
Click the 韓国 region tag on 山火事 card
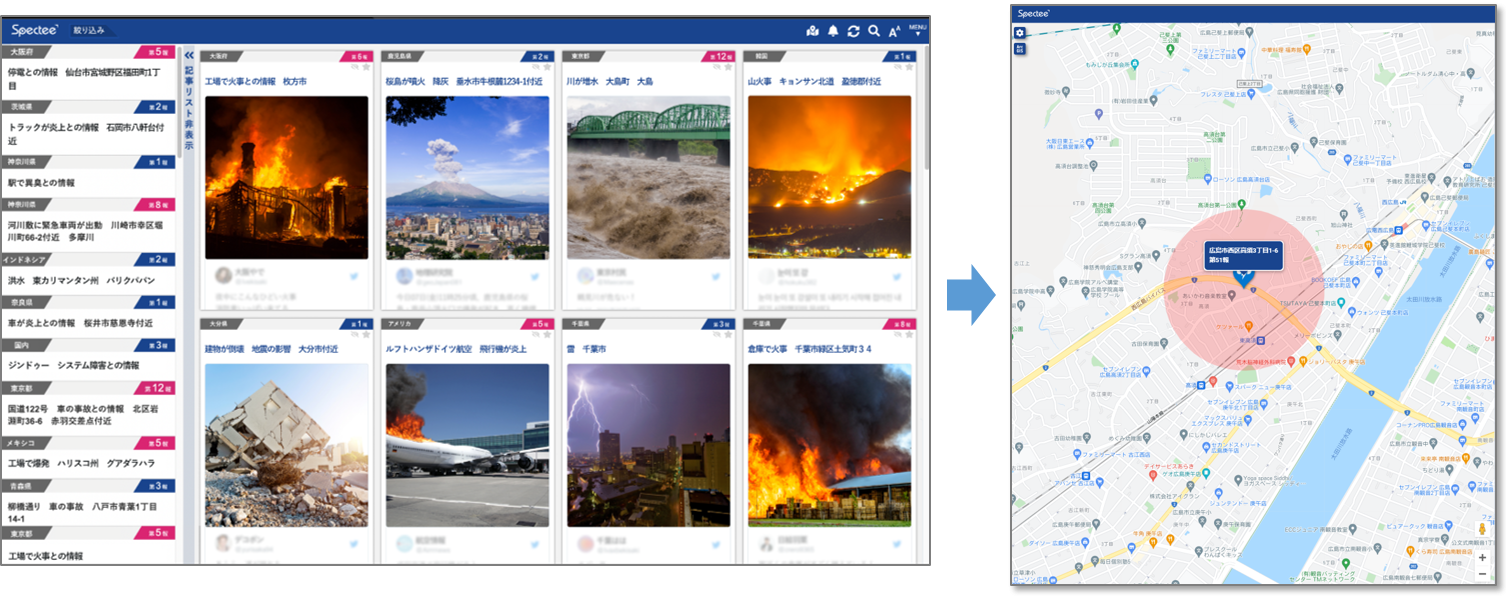coord(765,57)
